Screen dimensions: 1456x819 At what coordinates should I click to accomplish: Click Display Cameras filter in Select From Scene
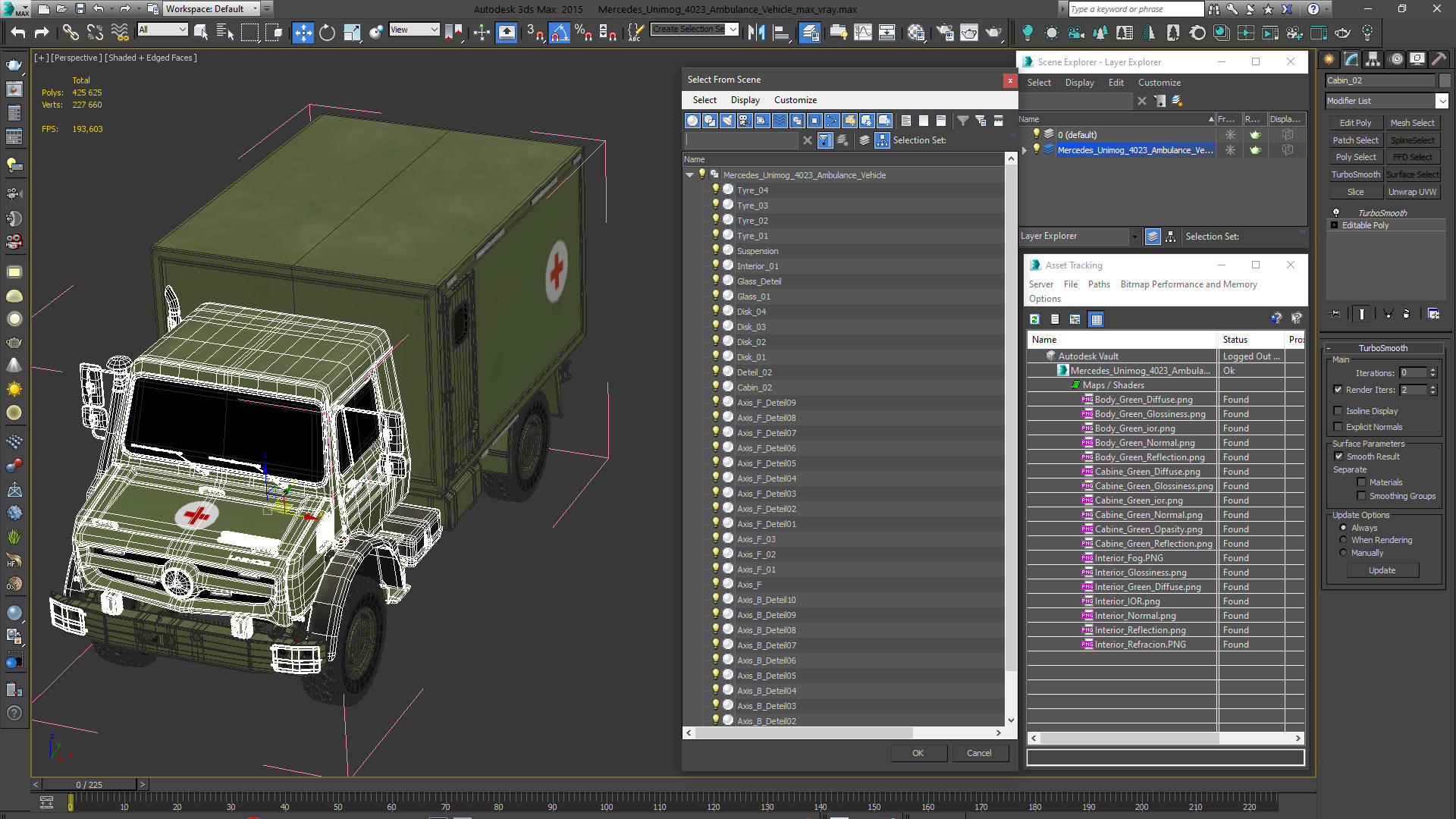(745, 121)
